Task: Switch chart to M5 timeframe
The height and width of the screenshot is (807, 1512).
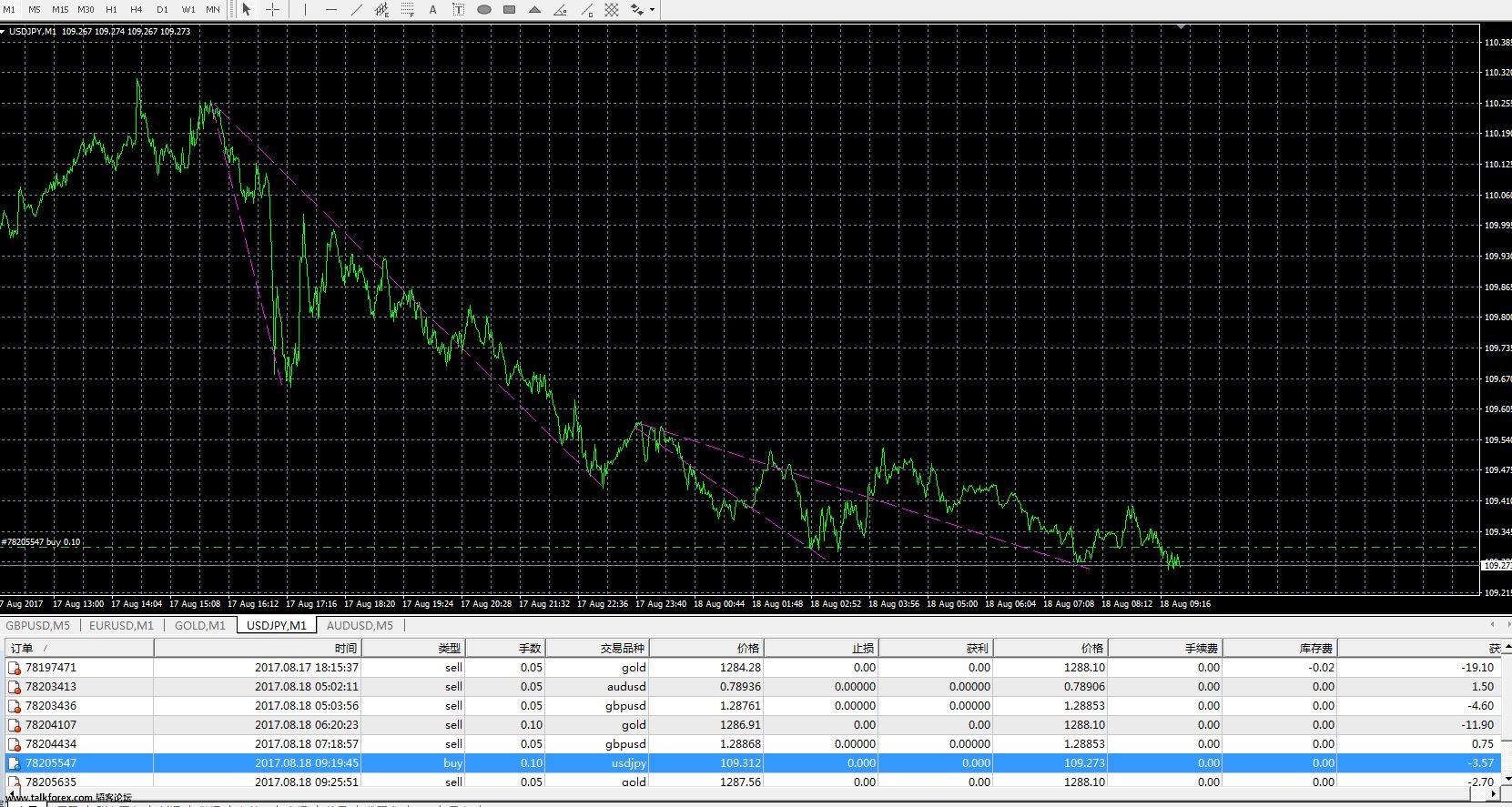Action: (35, 9)
